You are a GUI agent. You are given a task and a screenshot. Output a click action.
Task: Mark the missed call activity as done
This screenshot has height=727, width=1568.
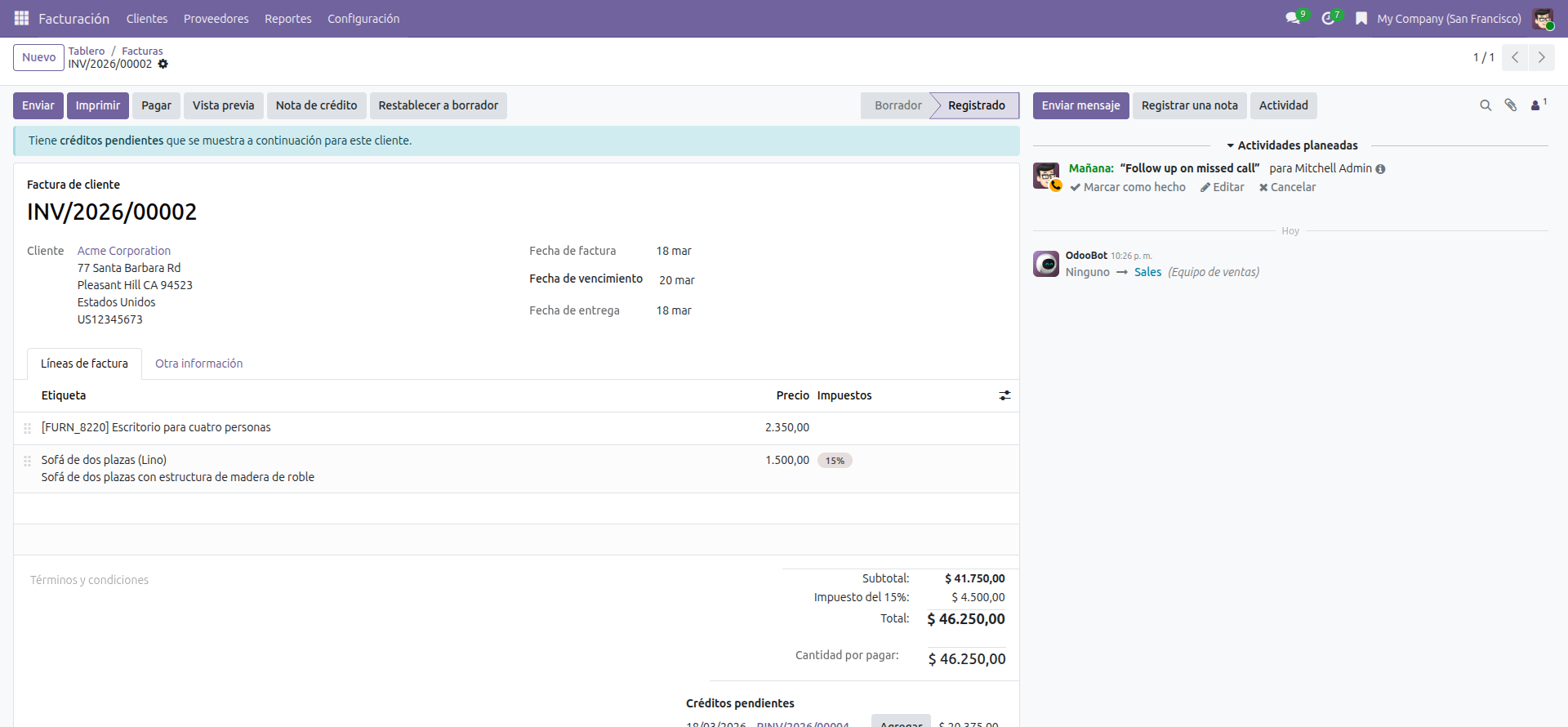tap(1128, 187)
